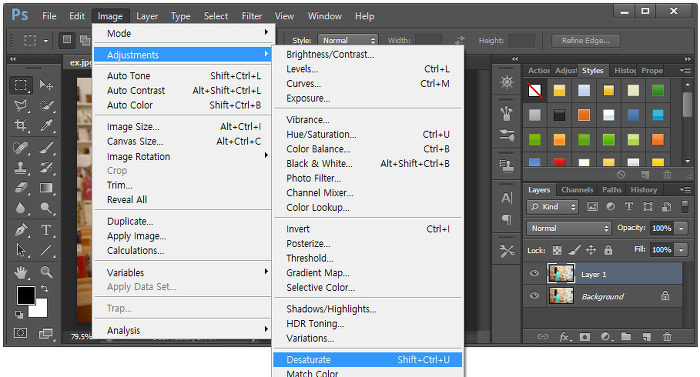Open the Filter menu
Screen dimensions: 700x377
coord(251,16)
